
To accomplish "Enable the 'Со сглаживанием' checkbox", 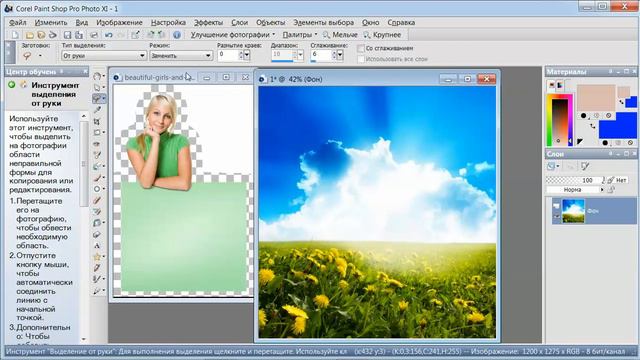I will (360, 49).
